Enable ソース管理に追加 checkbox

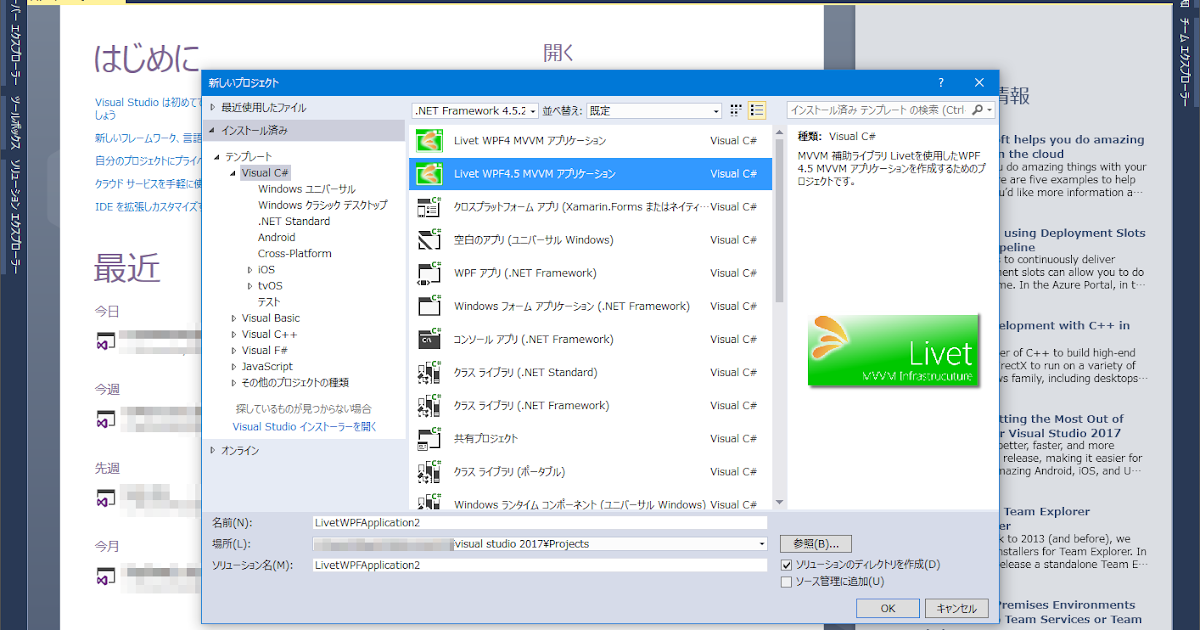[x=785, y=581]
